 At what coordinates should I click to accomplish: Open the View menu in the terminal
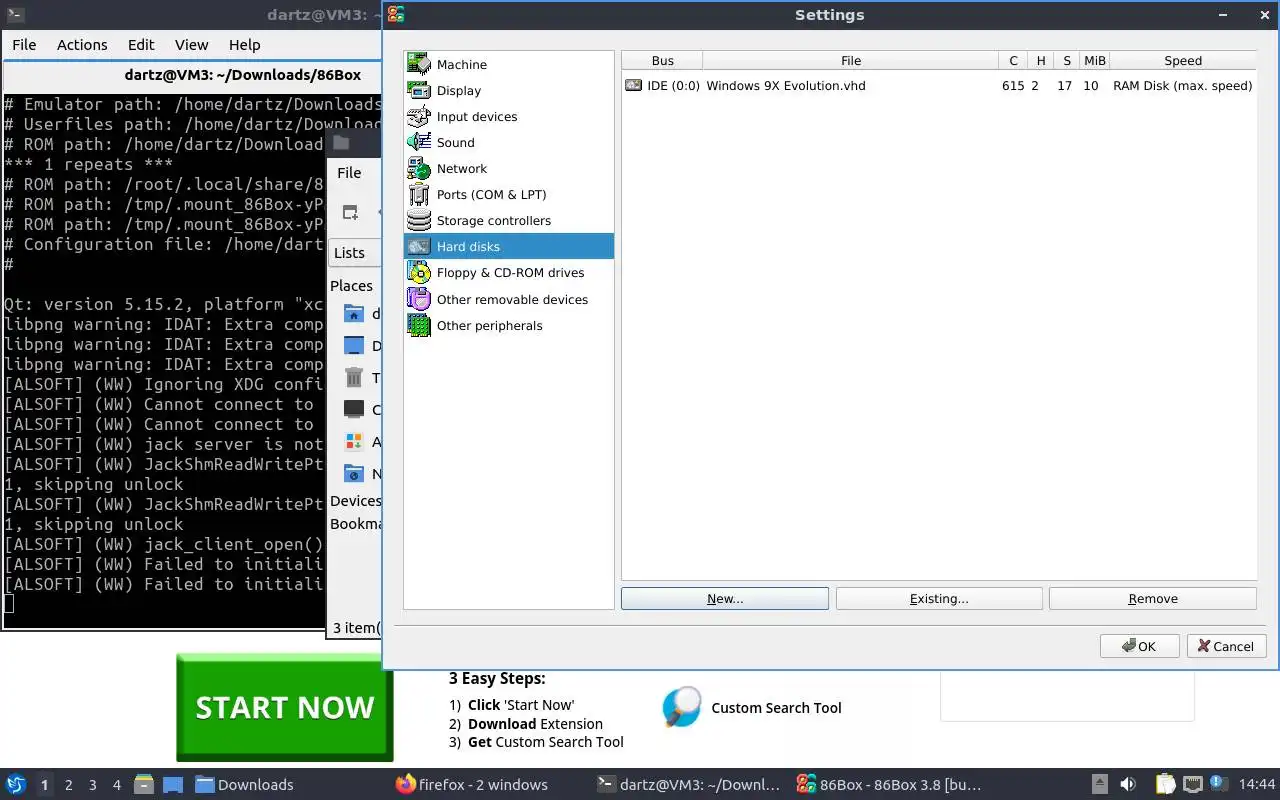pos(191,44)
